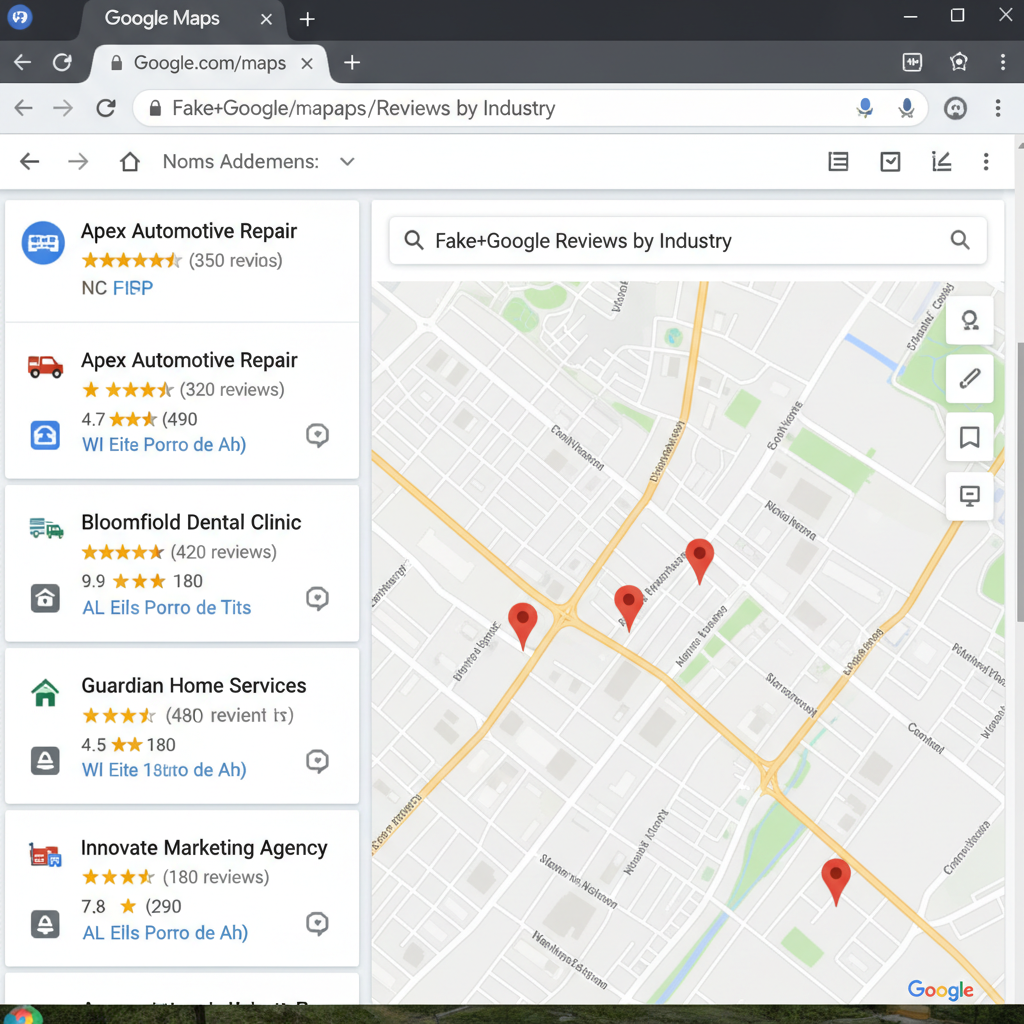
Task: Select the northernmost red map pin
Action: (x=699, y=560)
